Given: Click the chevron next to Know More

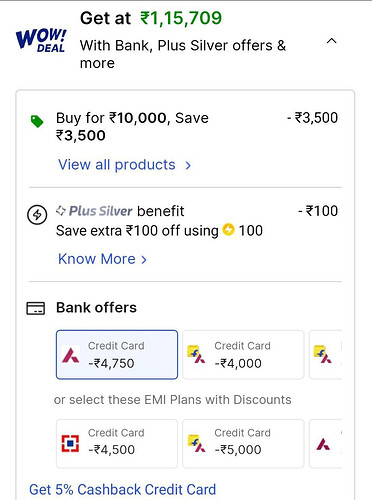Looking at the screenshot, I should coord(144,260).
